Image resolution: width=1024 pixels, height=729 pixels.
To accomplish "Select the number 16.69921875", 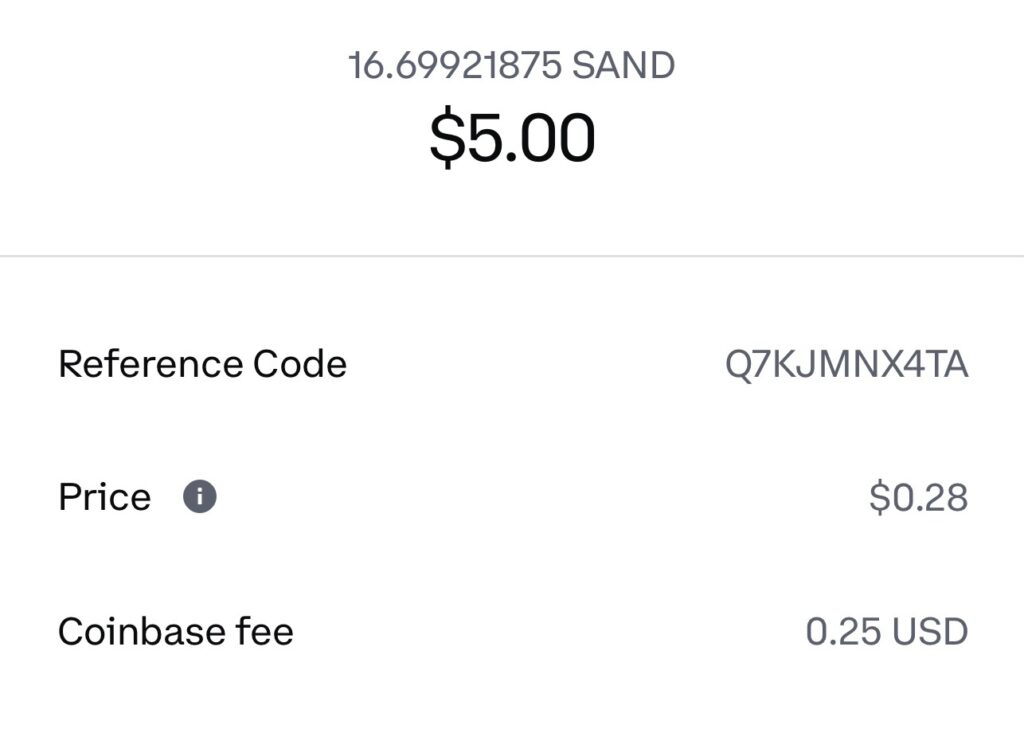I will 455,65.
